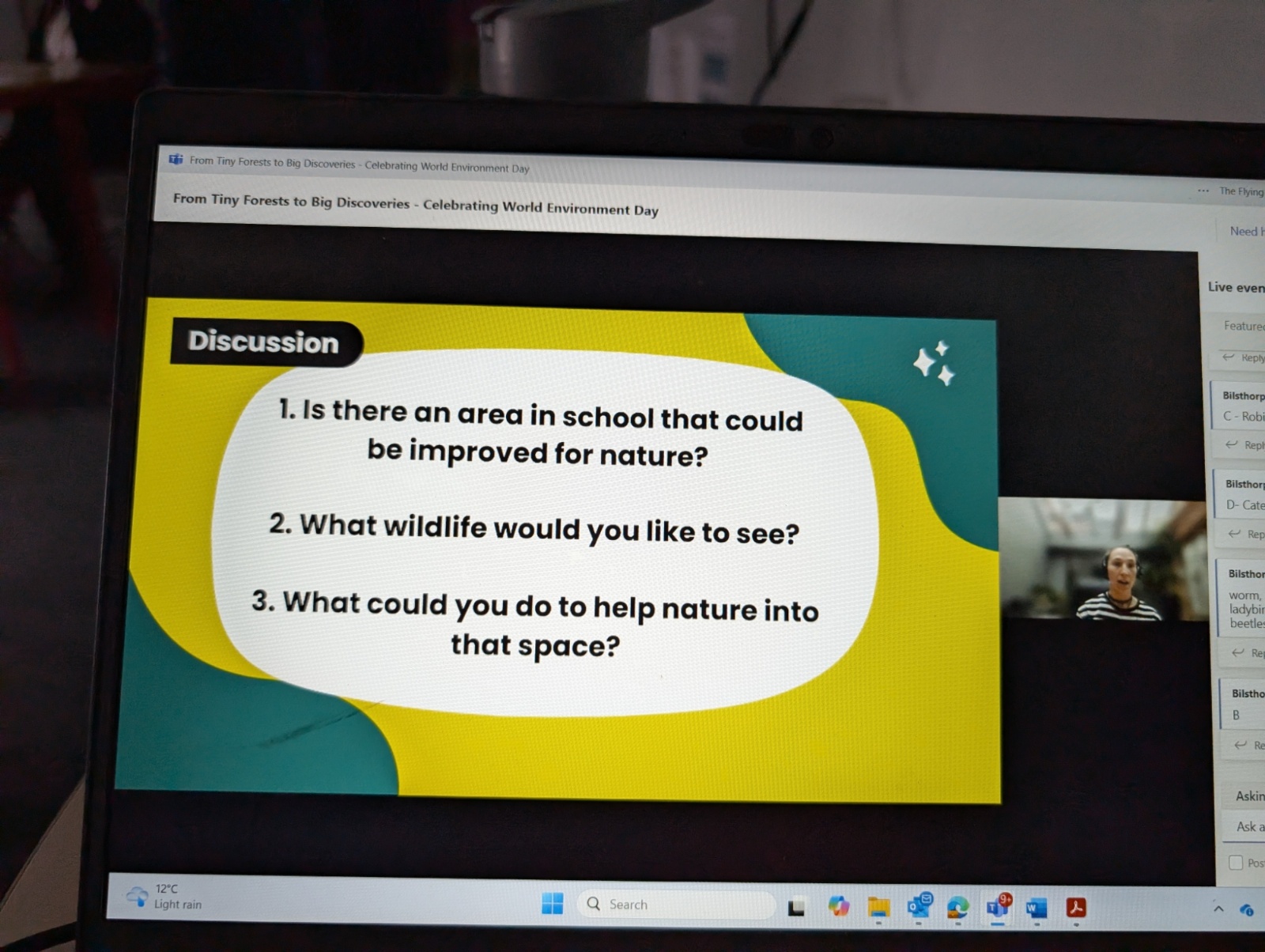Click the 'What could you do to help nature' question
1265x952 pixels.
point(535,625)
